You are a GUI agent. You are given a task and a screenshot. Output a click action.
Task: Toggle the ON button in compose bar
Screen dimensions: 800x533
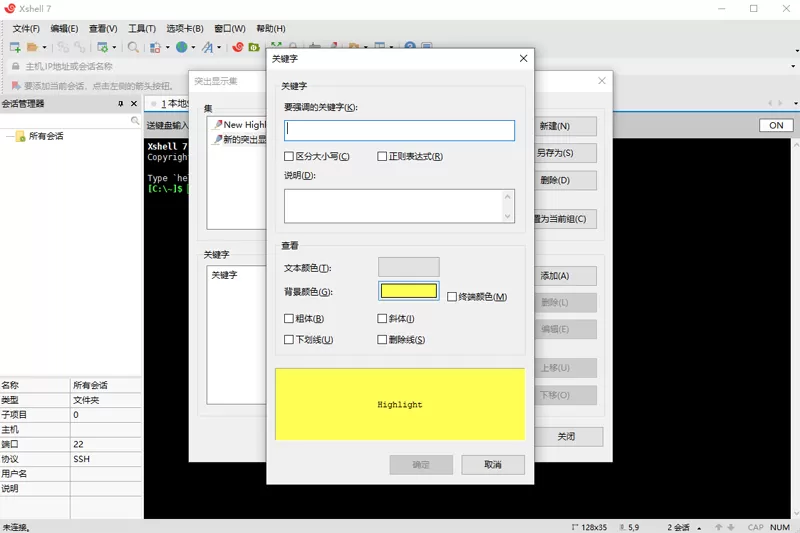776,125
